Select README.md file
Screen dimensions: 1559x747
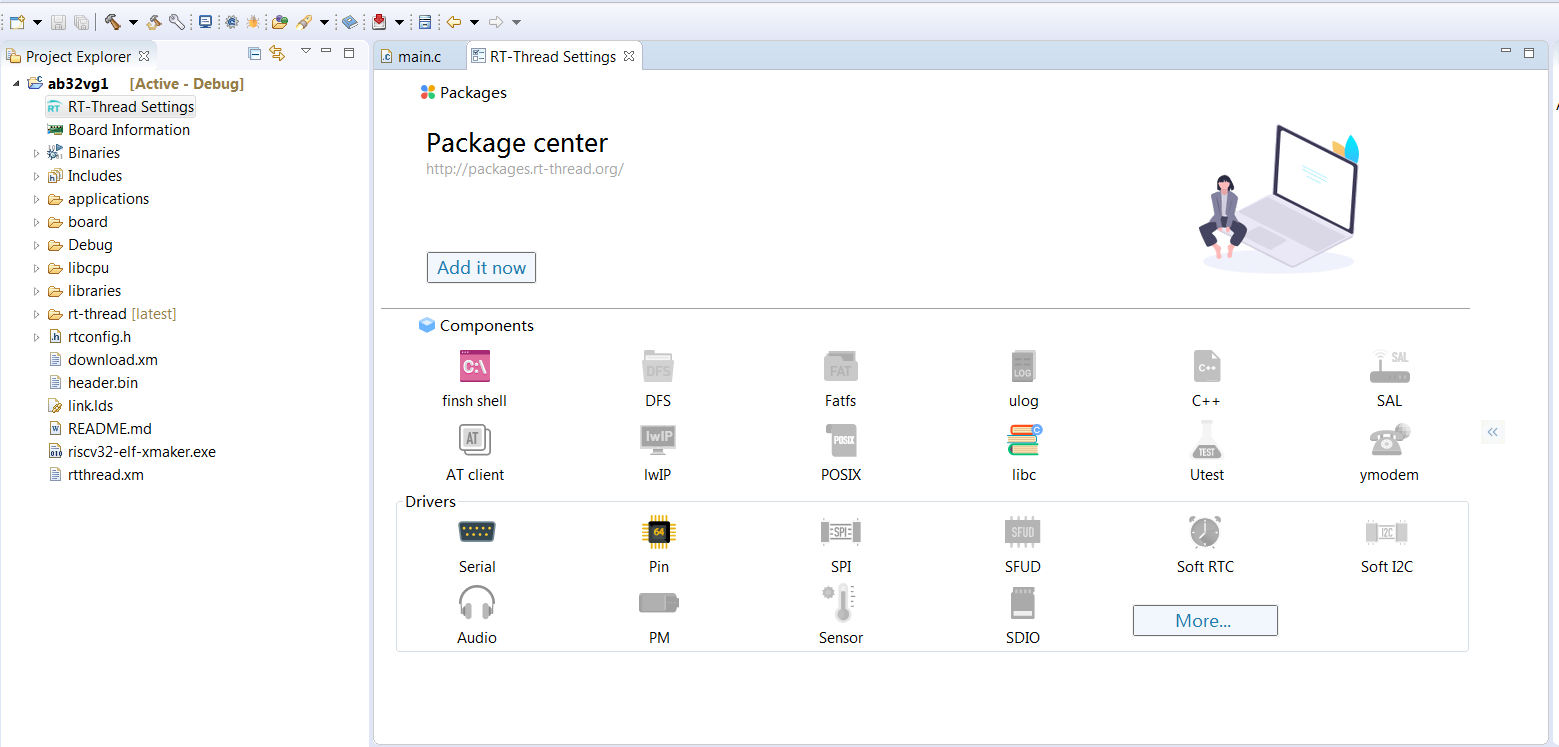100,429
